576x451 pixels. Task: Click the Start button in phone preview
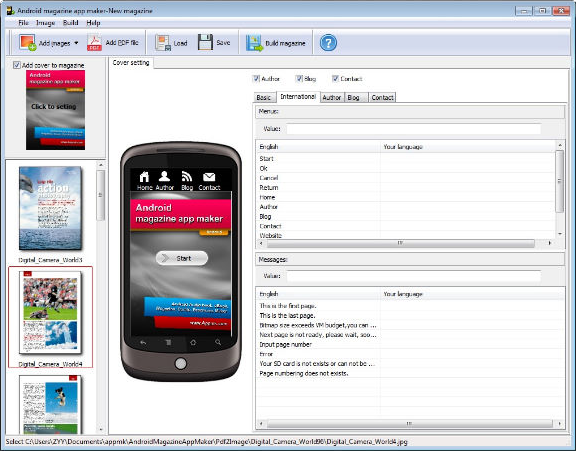[x=182, y=258]
